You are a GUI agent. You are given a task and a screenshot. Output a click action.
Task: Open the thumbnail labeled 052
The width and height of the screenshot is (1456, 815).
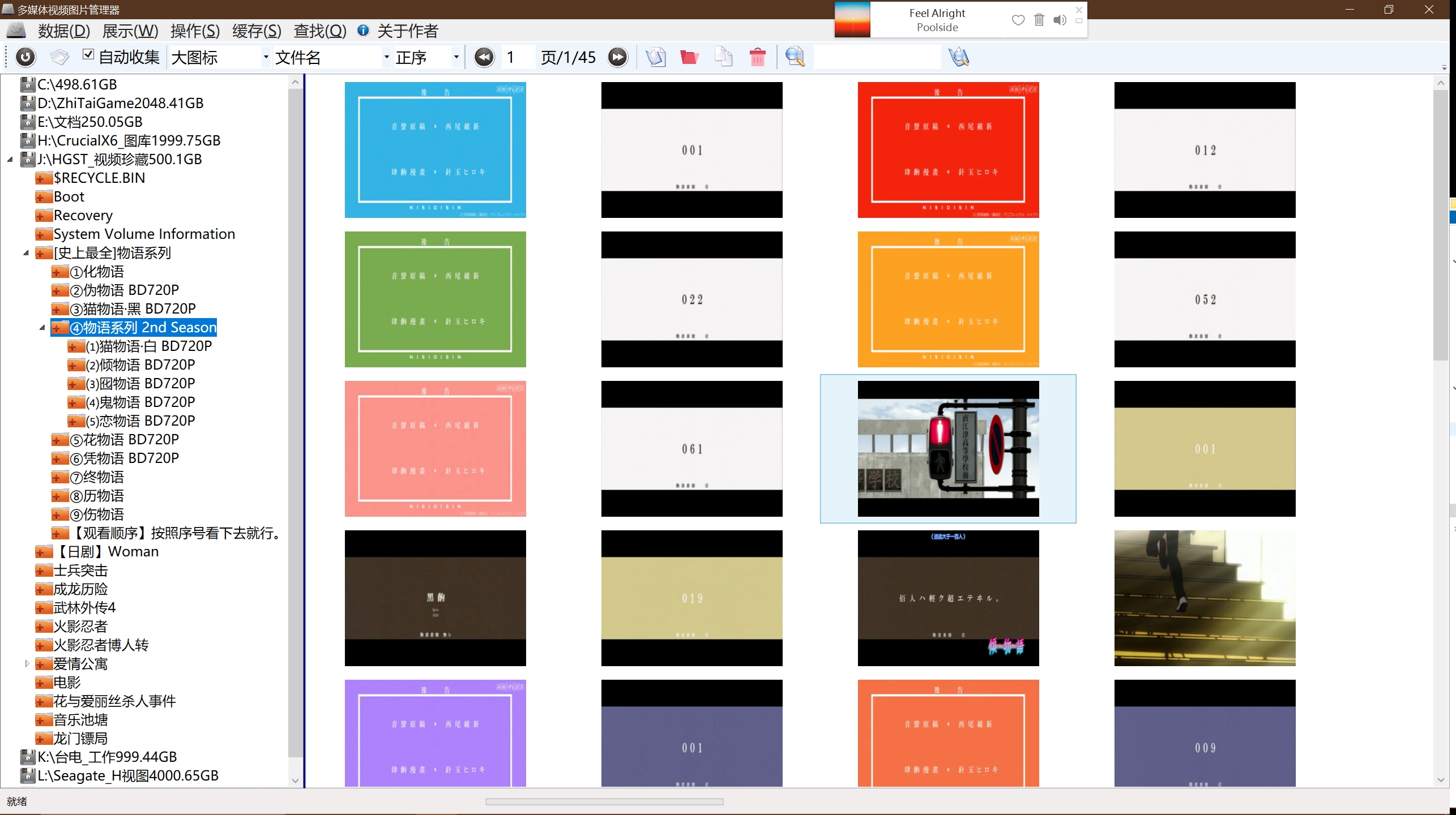coord(1205,299)
